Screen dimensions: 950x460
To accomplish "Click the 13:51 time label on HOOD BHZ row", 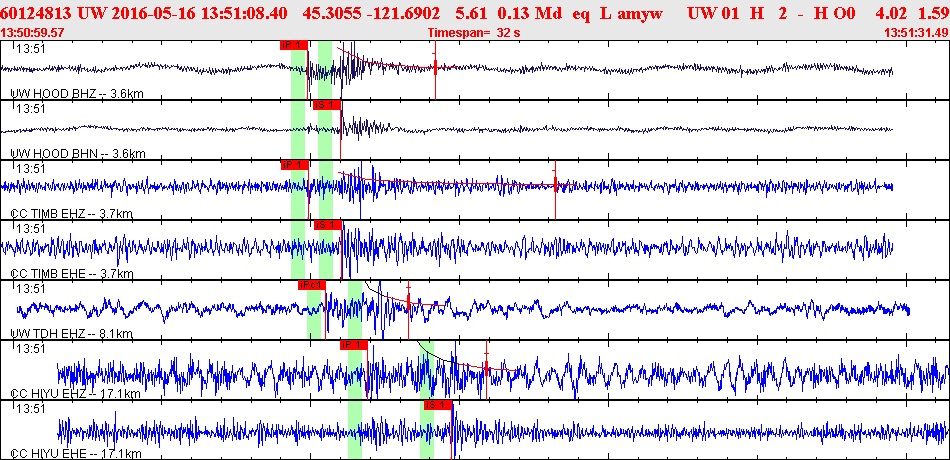I will (31, 48).
